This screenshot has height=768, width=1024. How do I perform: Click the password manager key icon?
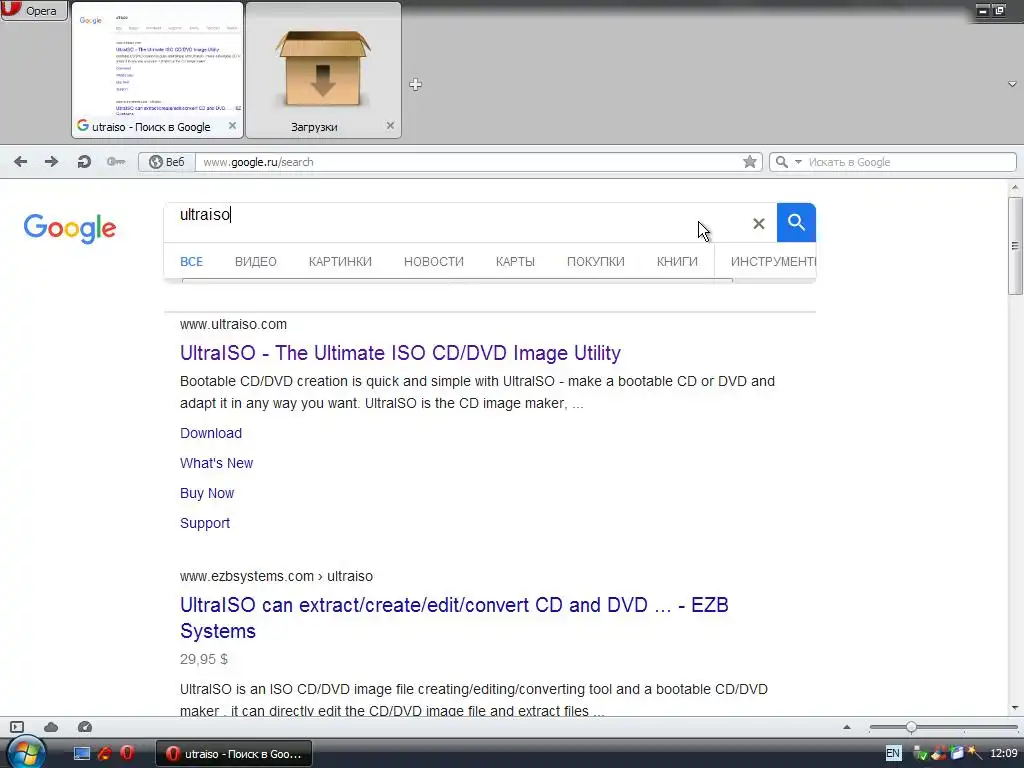pyautogui.click(x=116, y=161)
